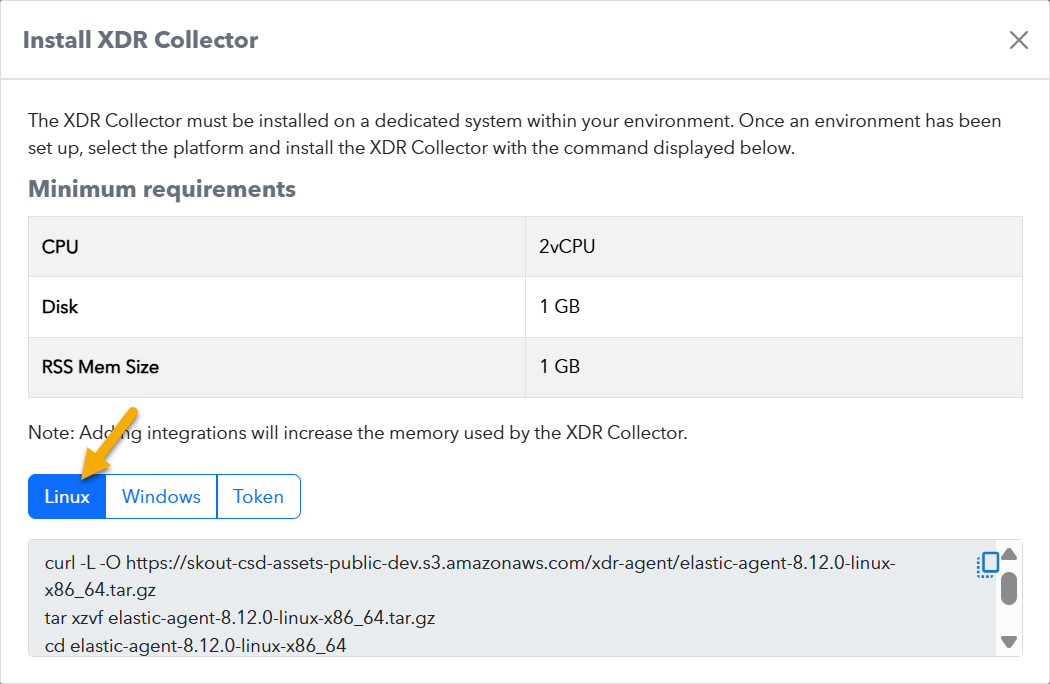The width and height of the screenshot is (1050, 684).
Task: Click the 1 GB value in RSS Mem Size row
Action: [560, 366]
